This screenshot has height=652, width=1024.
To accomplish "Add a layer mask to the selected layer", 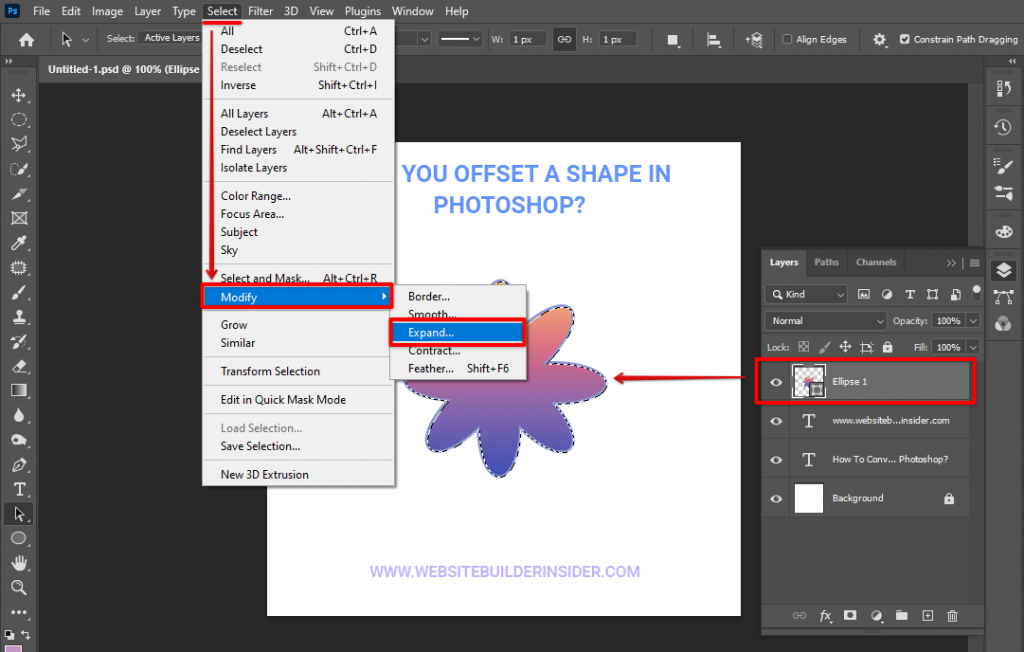I will (x=851, y=616).
